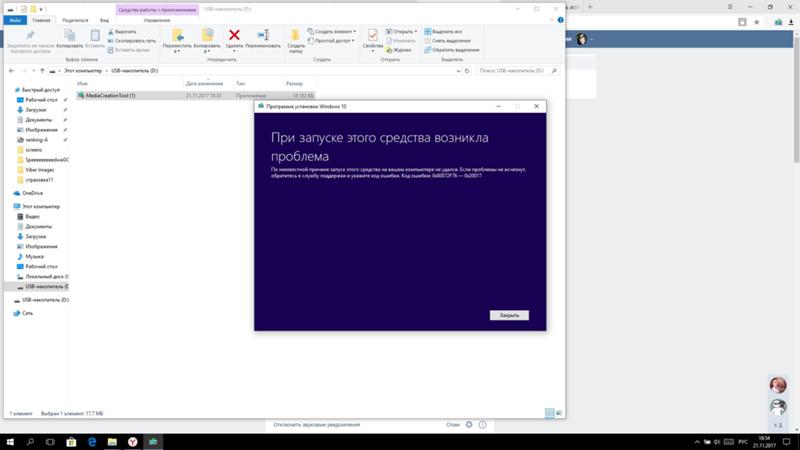The width and height of the screenshot is (800, 450).
Task: Click Вырезать scissors in the ribbon
Action: coord(122,32)
